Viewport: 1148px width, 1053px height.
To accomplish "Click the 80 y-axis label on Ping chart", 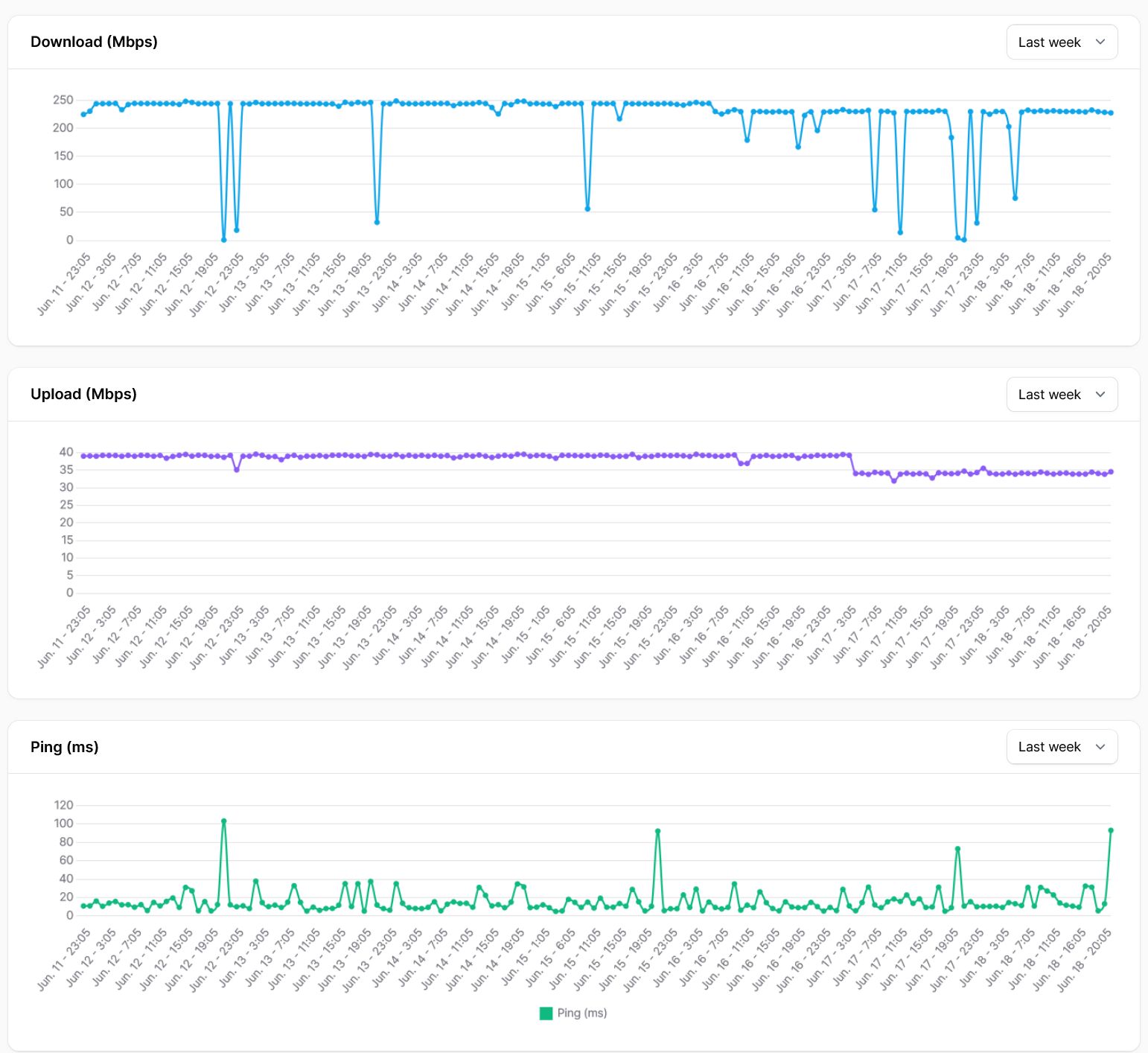I will 66,842.
